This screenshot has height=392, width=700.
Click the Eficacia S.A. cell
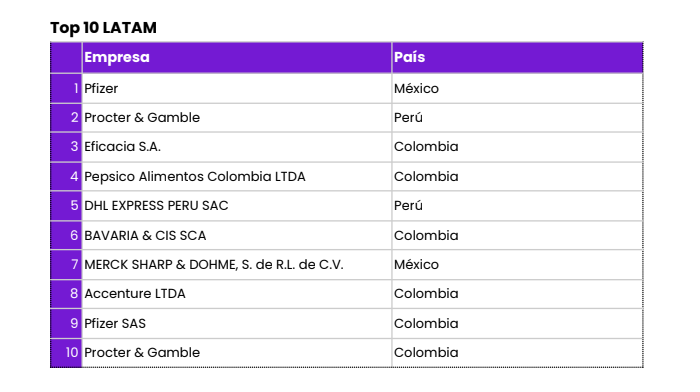tap(237, 147)
